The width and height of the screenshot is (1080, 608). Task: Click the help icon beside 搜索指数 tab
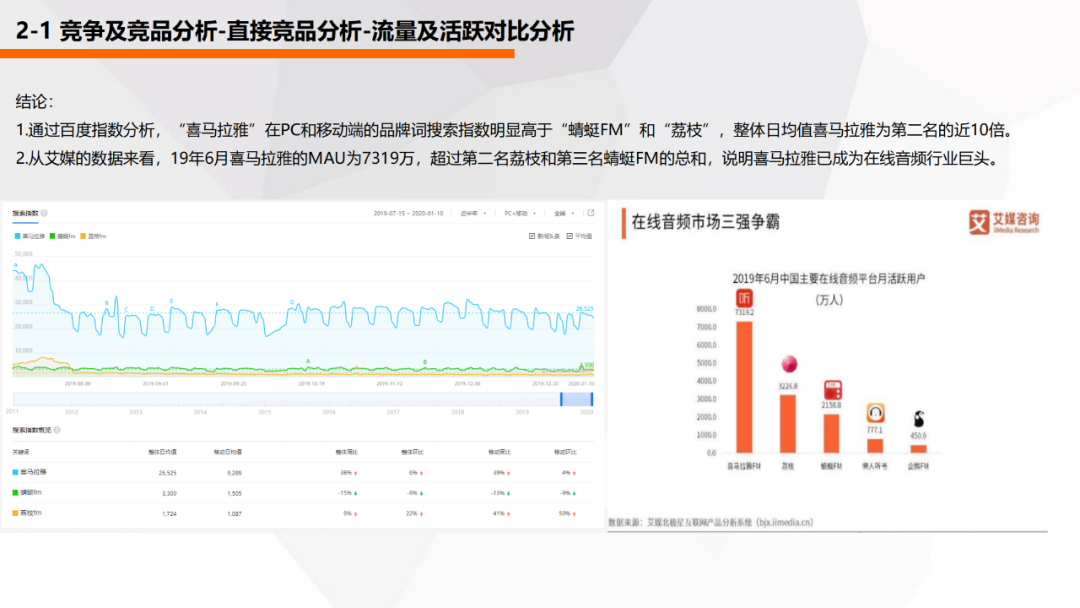coord(45,213)
